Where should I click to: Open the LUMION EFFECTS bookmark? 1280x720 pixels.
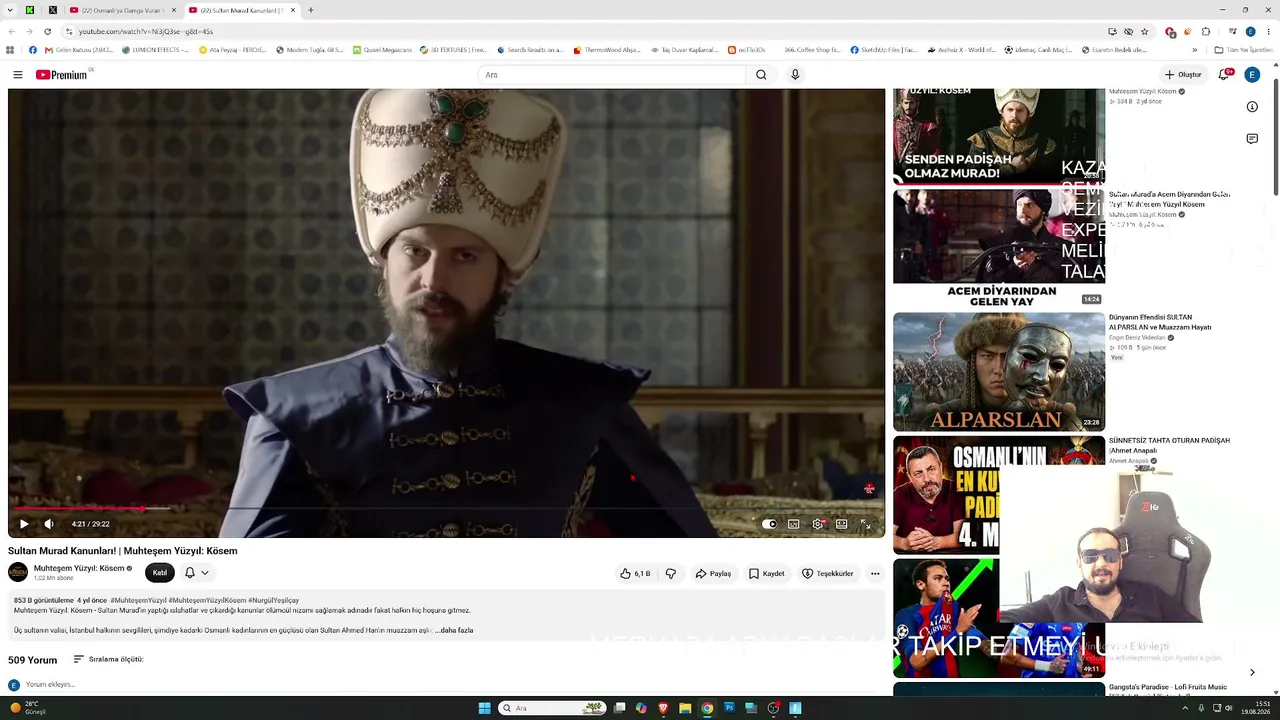click(155, 50)
